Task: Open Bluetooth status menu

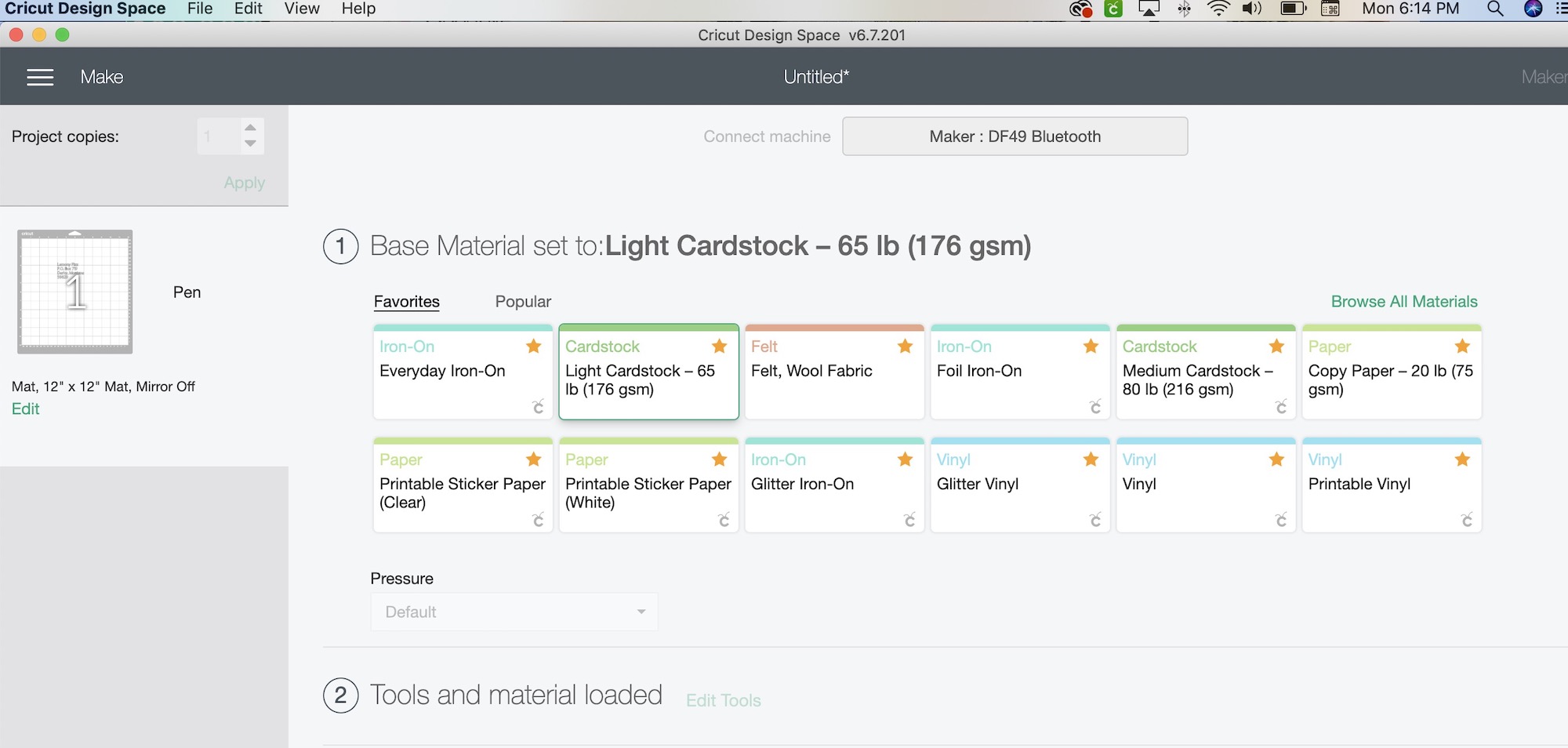Action: coord(1185,9)
